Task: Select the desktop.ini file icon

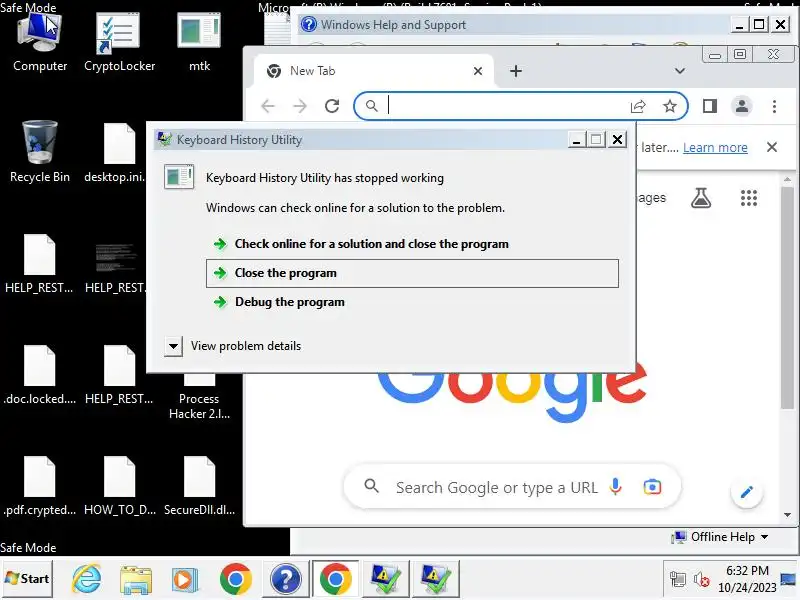Action: [119, 153]
